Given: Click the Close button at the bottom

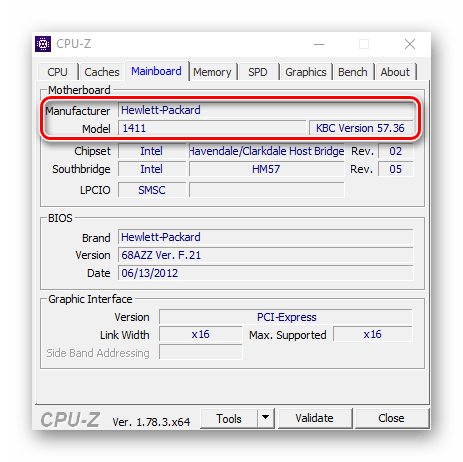Looking at the screenshot, I should point(391,418).
